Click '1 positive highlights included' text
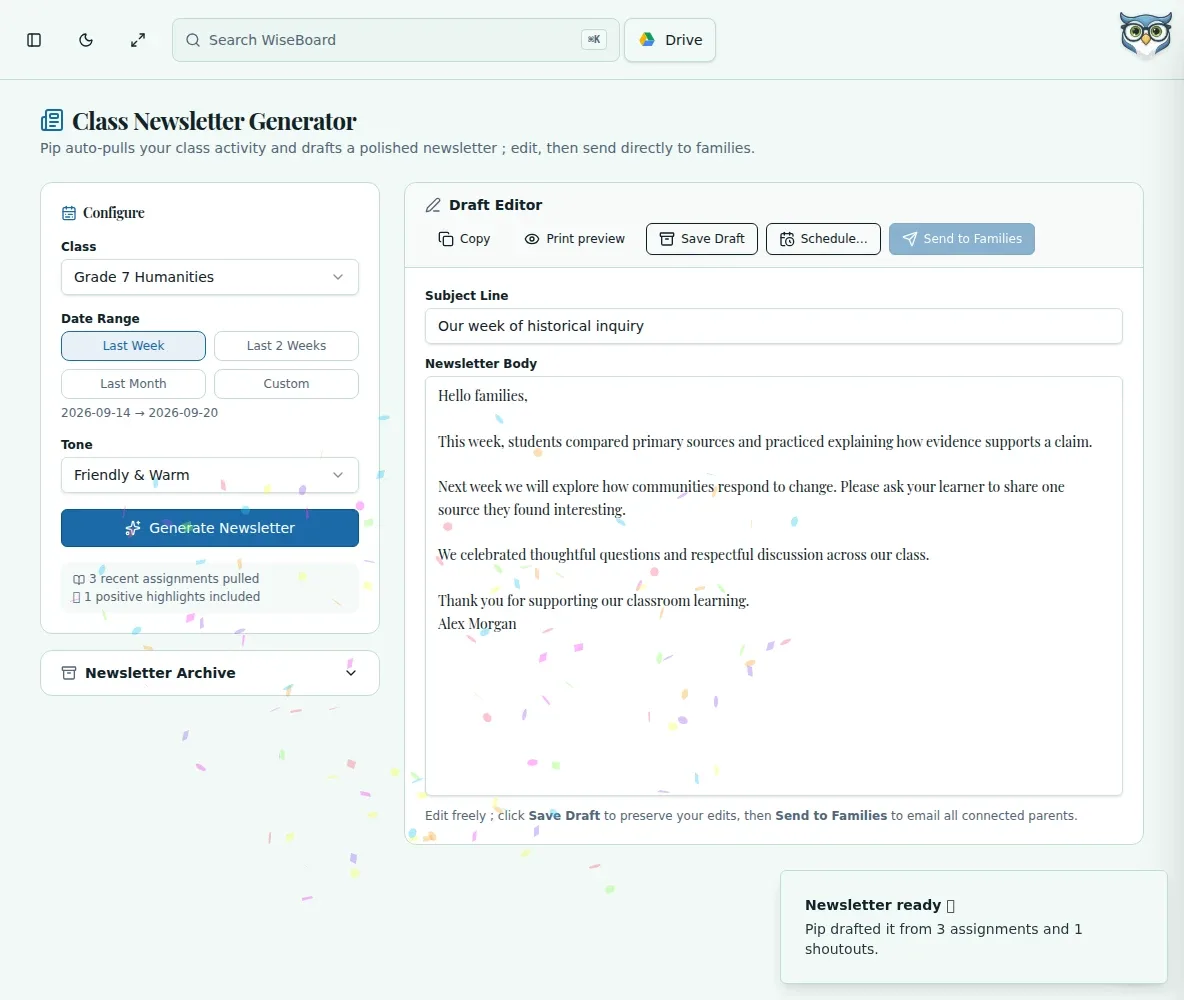 (172, 597)
